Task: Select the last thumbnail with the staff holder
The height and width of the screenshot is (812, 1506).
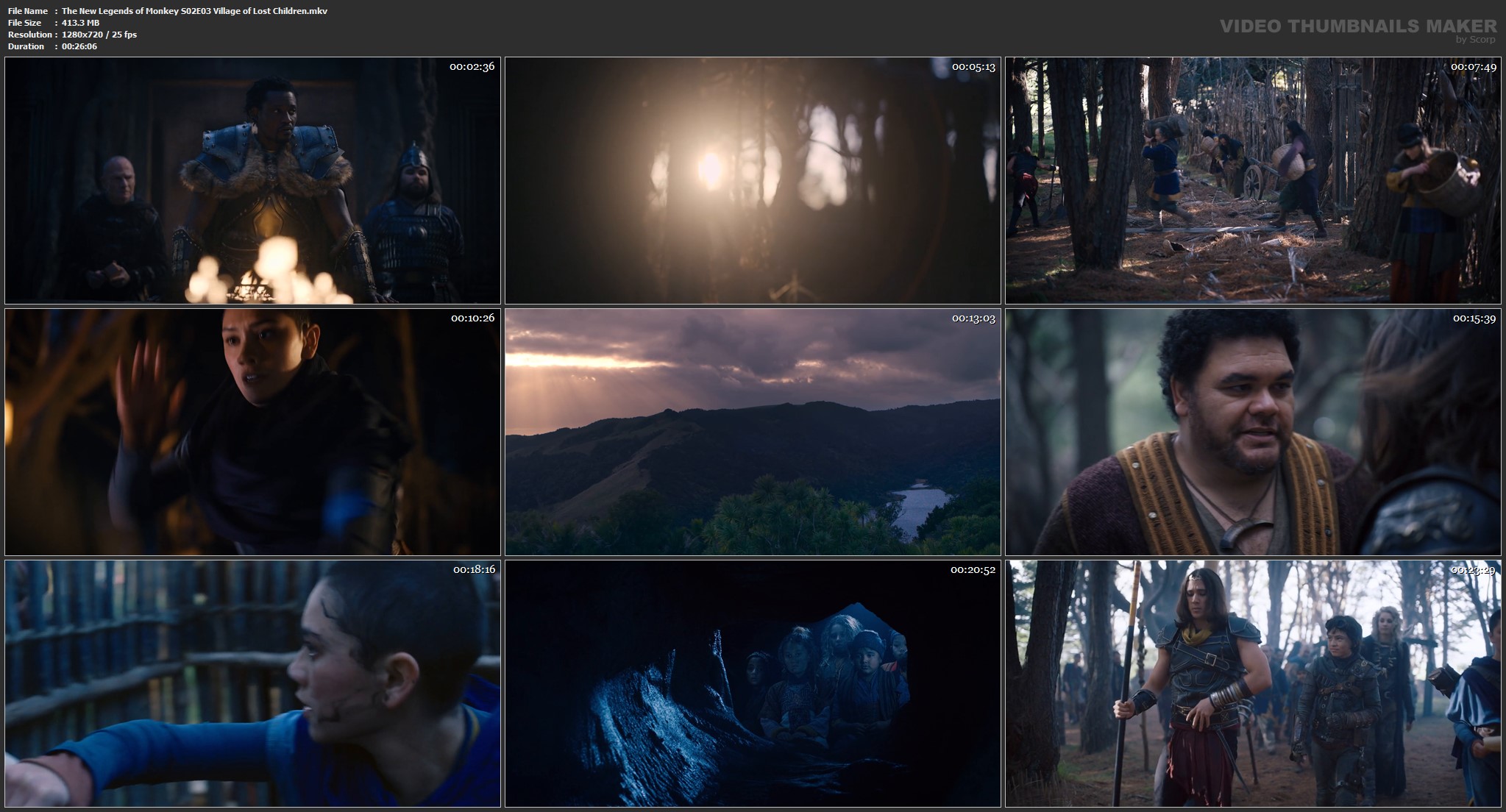Action: point(1253,683)
